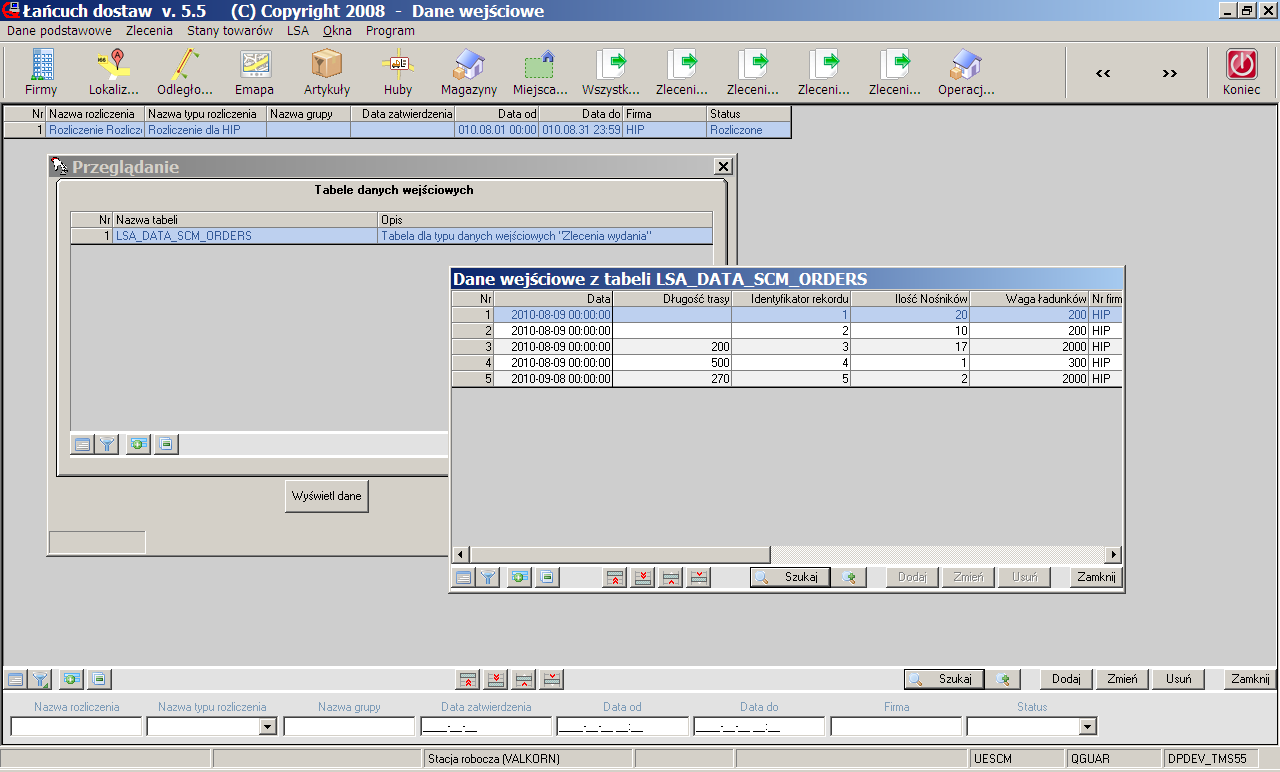
Task: Open the Miejsca... toolbar icon
Action: pos(540,72)
